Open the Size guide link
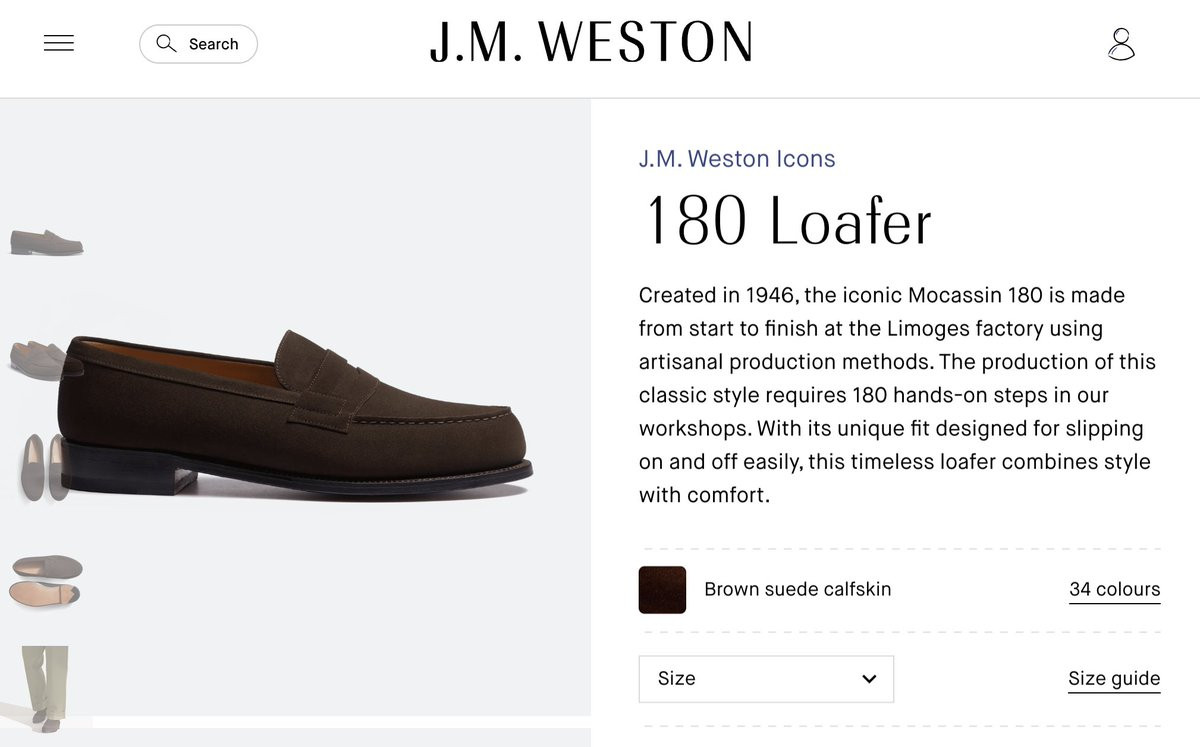Screen dimensions: 1200x747 [1114, 679]
